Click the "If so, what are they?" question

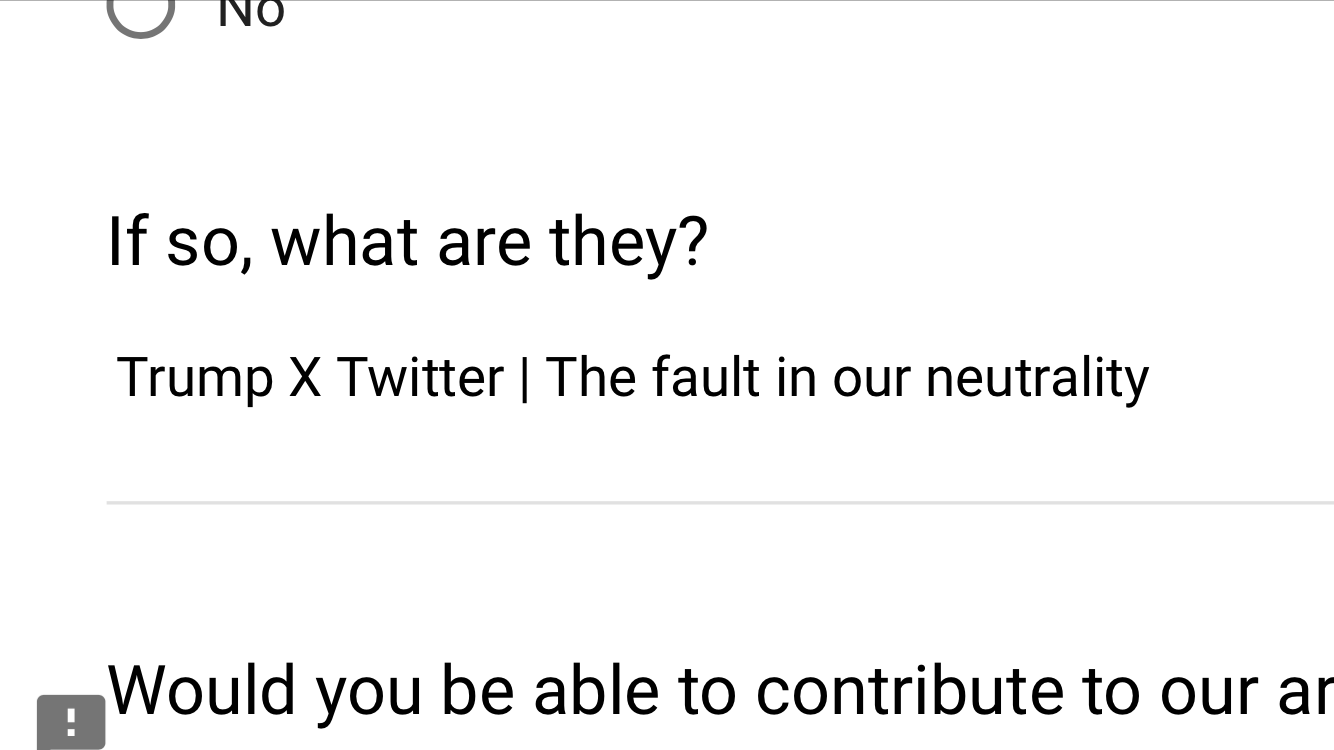coord(407,242)
